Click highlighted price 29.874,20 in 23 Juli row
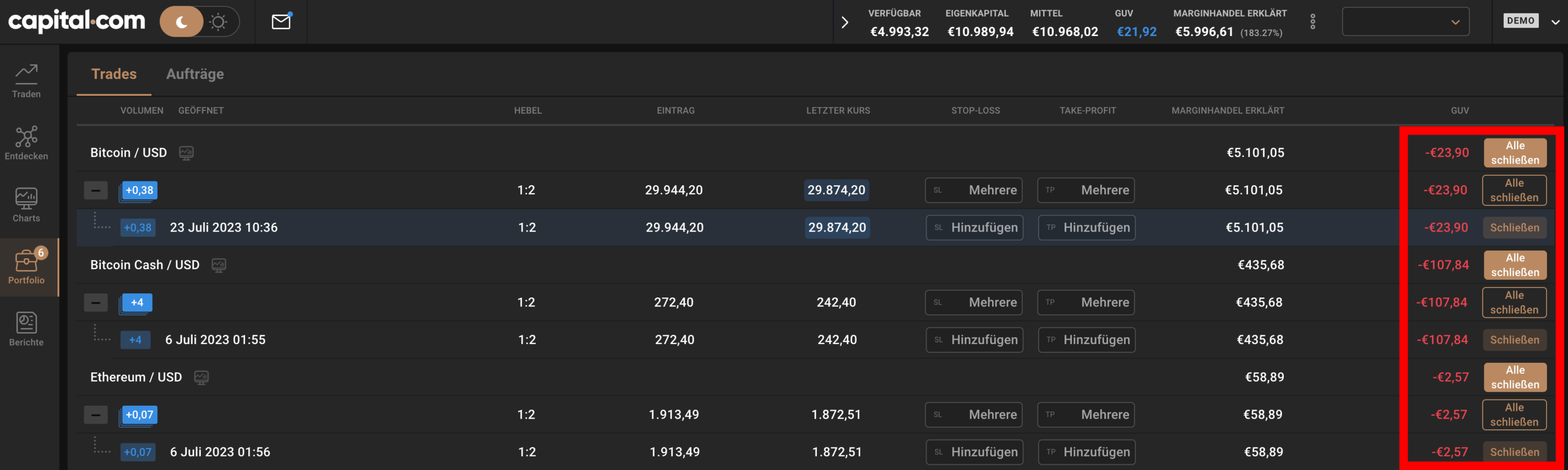The image size is (1568, 470). (x=837, y=228)
